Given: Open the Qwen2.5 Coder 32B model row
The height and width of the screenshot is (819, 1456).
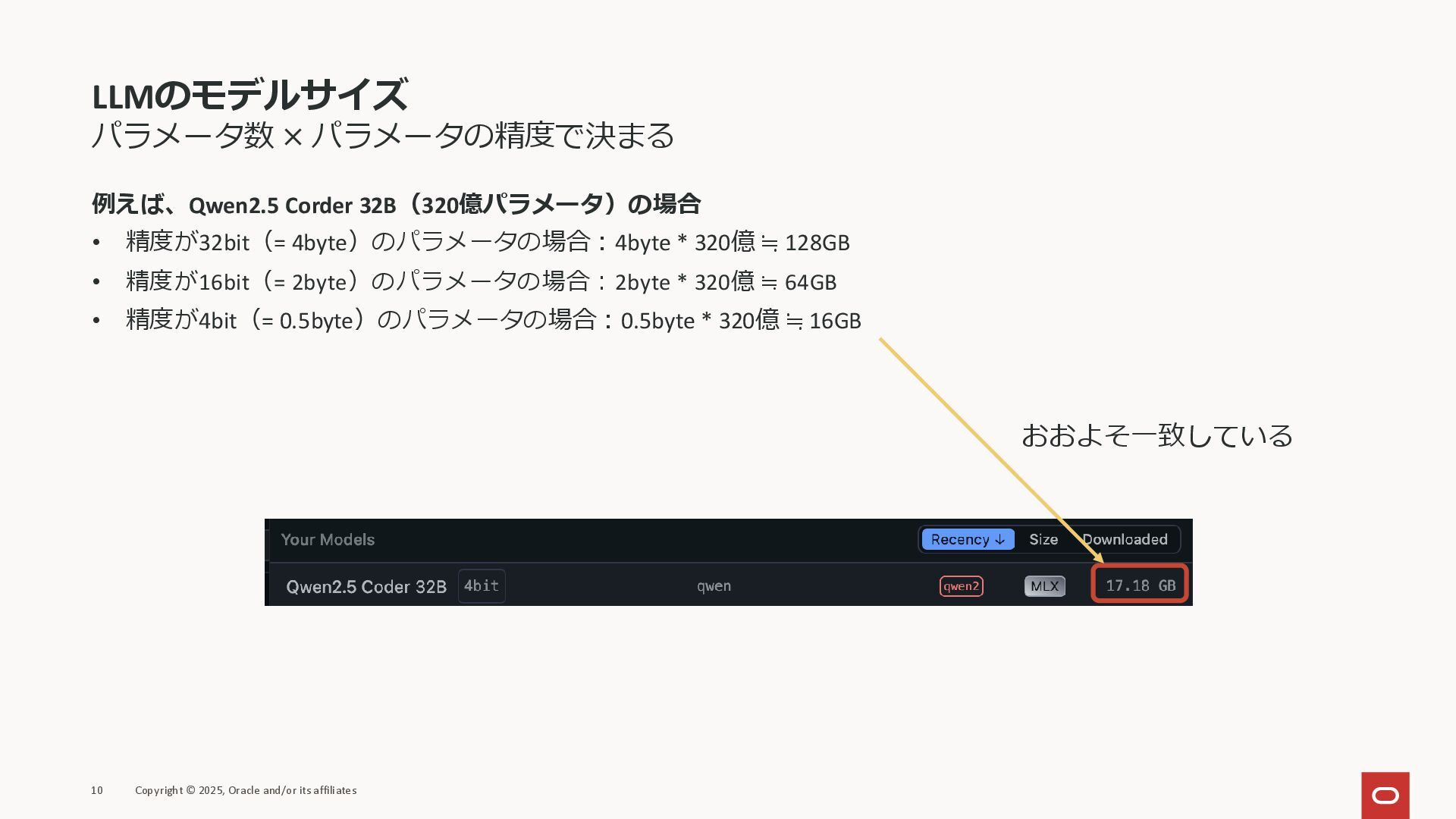Looking at the screenshot, I should (x=366, y=587).
